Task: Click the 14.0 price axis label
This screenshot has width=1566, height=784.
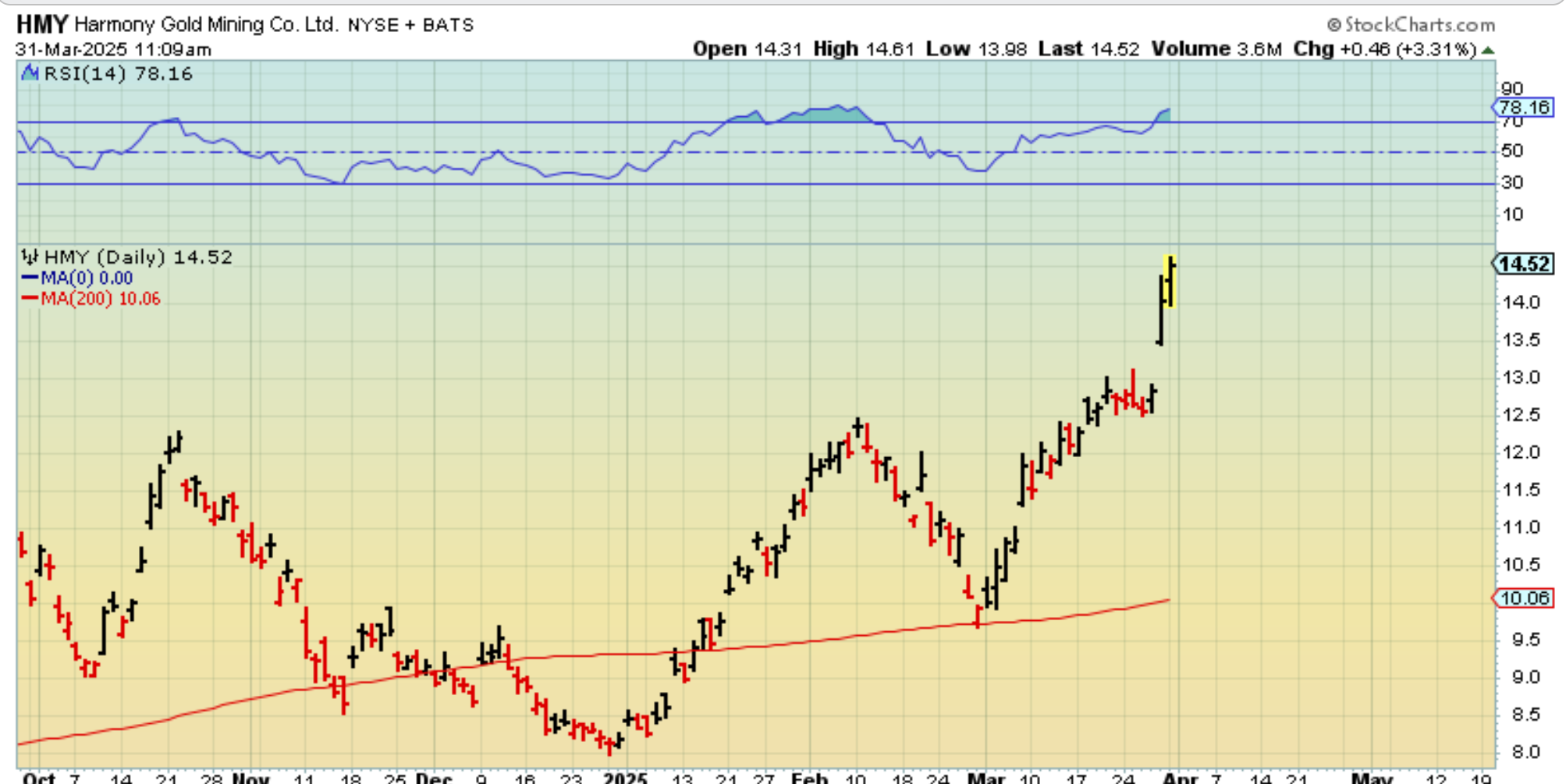Action: [x=1522, y=302]
